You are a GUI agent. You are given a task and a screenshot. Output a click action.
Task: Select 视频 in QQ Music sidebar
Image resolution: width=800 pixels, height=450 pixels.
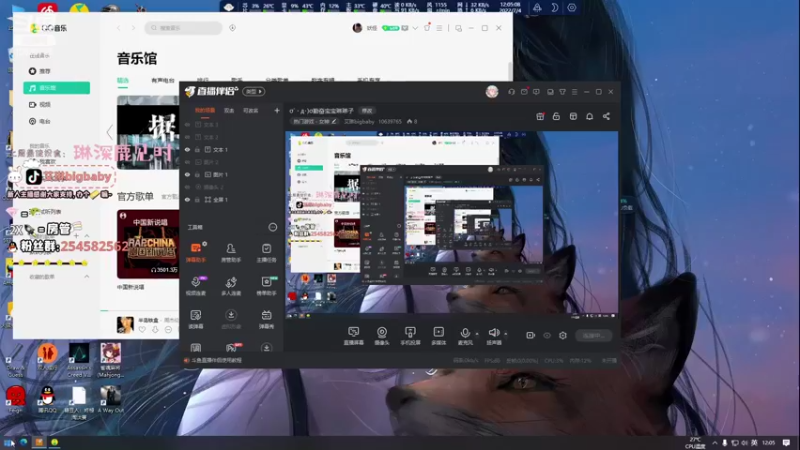pyautogui.click(x=40, y=105)
